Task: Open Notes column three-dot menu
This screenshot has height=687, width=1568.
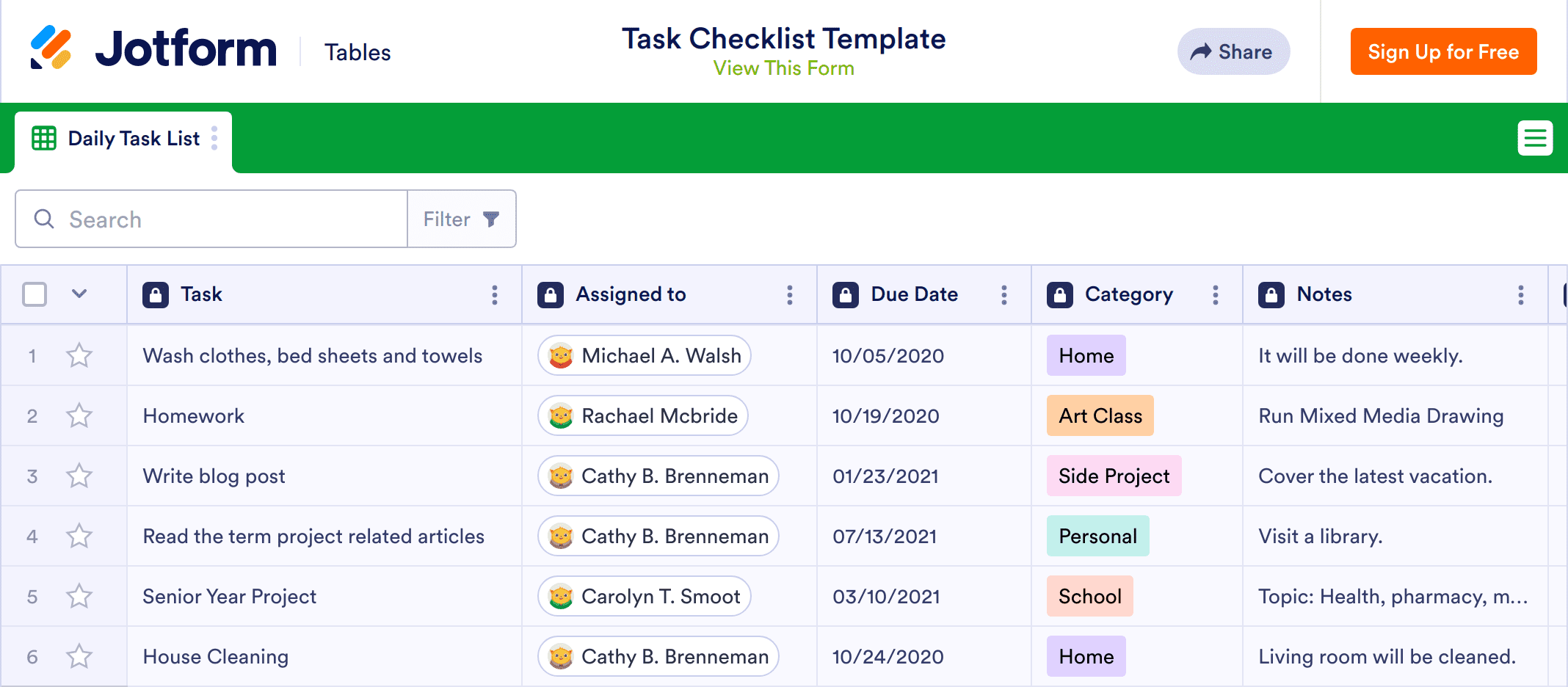Action: coord(1521,295)
